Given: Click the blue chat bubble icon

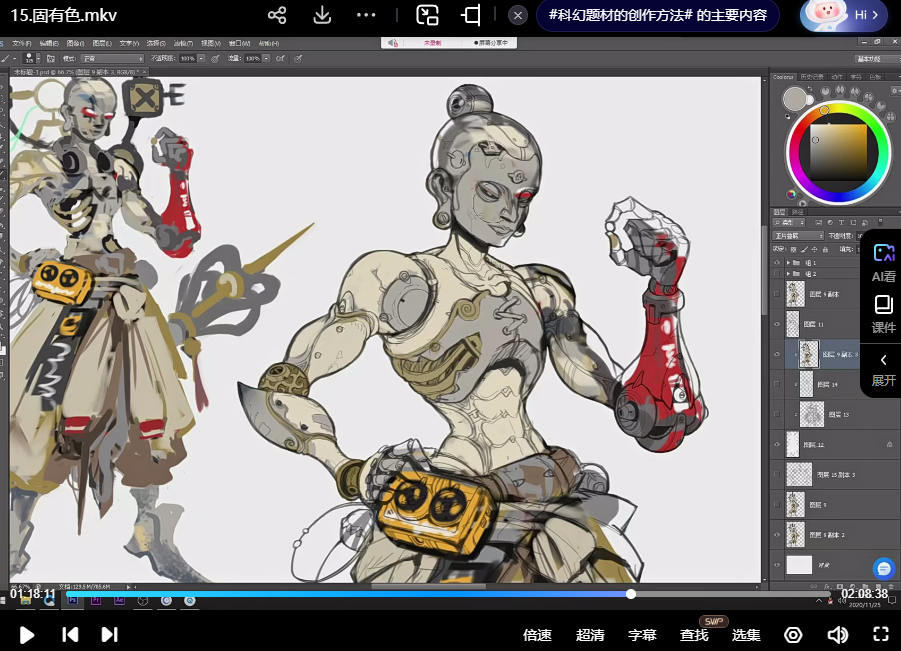Looking at the screenshot, I should click(x=883, y=568).
